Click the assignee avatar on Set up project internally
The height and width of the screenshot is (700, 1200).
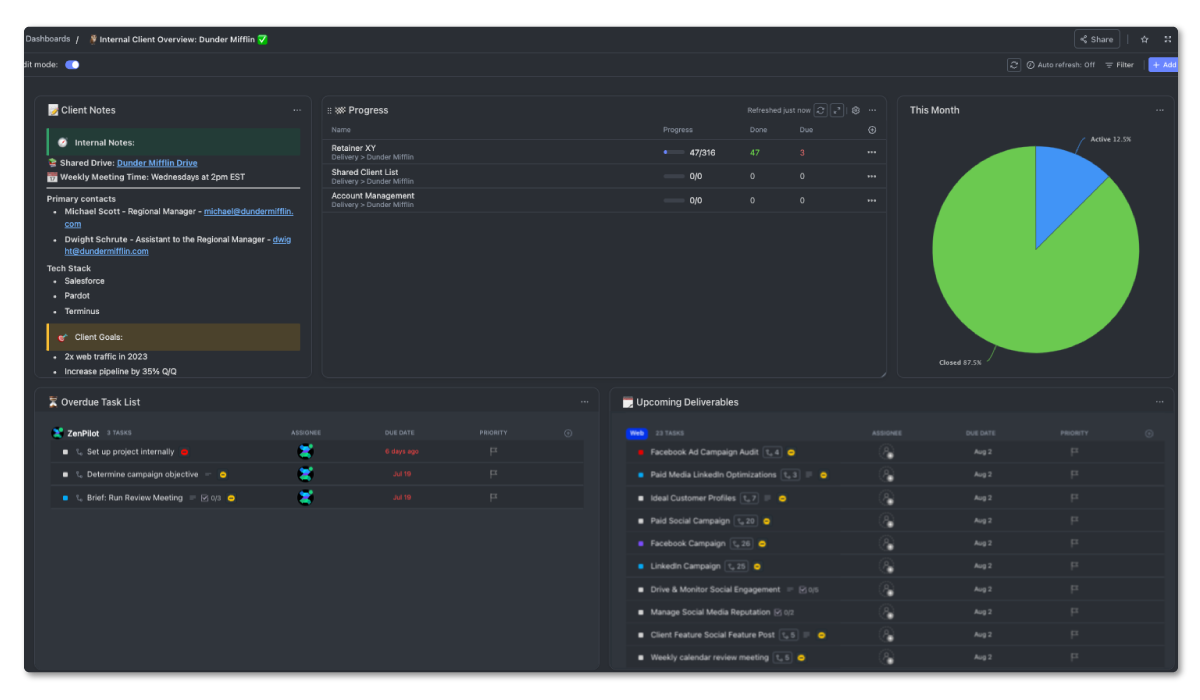pos(306,451)
